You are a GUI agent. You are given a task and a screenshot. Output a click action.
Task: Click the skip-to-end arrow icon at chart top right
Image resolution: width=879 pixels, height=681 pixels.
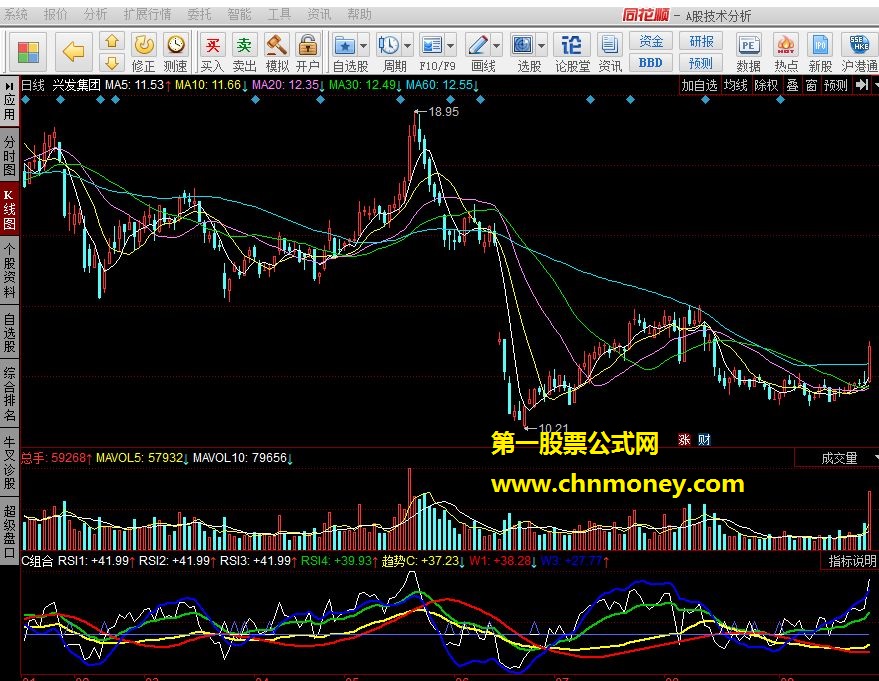click(862, 85)
